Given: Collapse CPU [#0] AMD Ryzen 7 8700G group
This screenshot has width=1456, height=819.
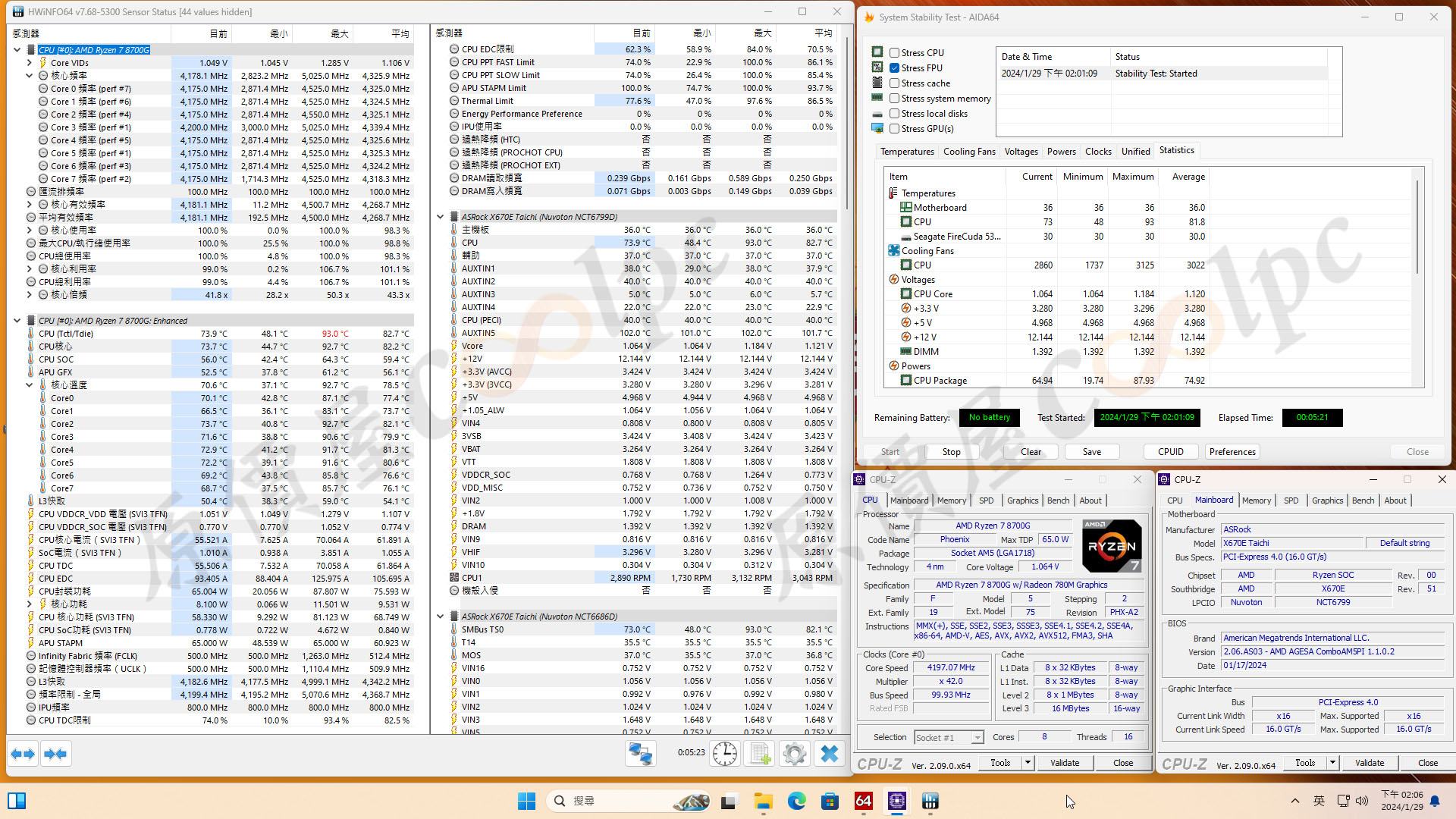Looking at the screenshot, I should pos(17,50).
